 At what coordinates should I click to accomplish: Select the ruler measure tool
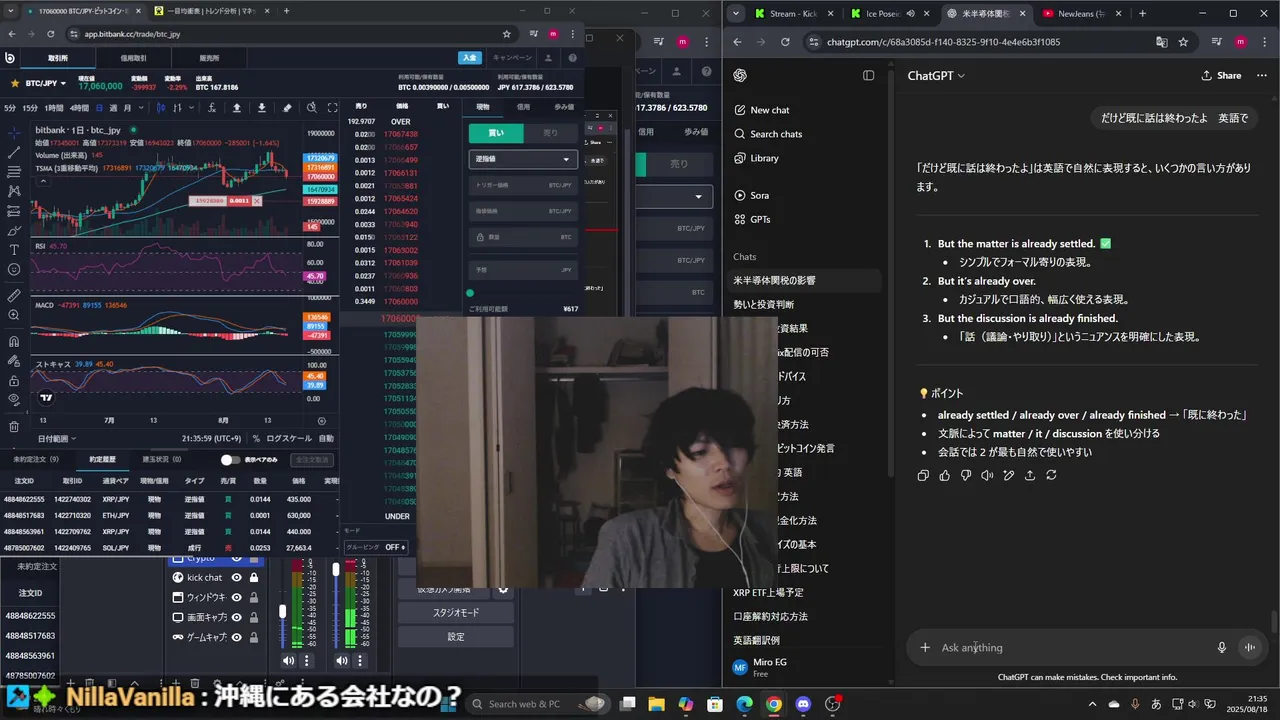(14, 297)
